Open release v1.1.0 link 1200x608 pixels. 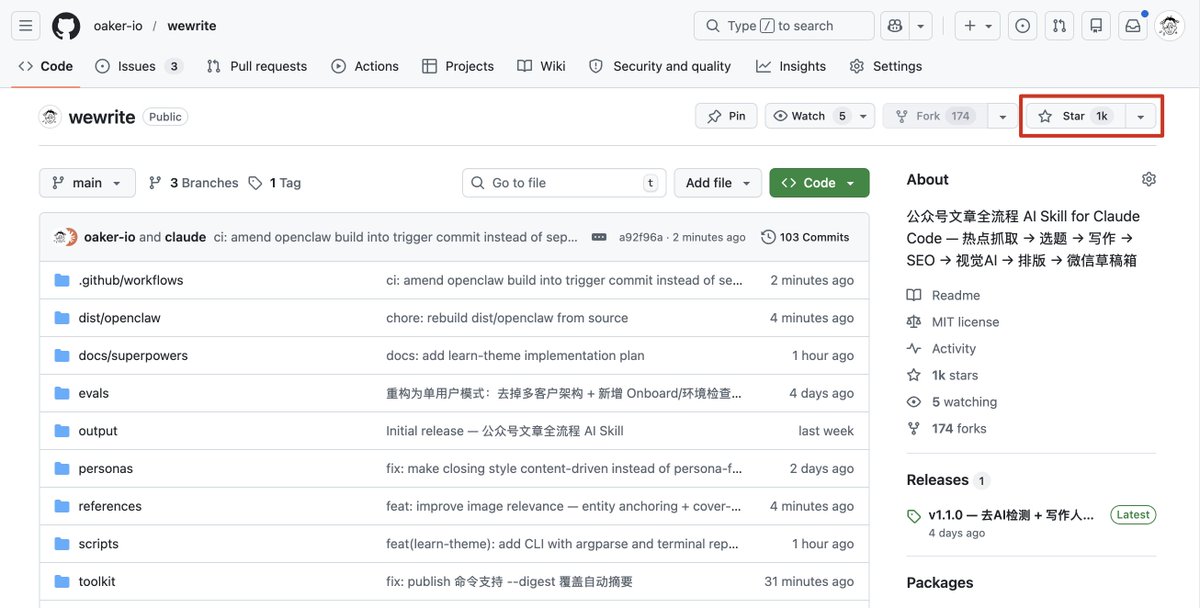[1011, 515]
